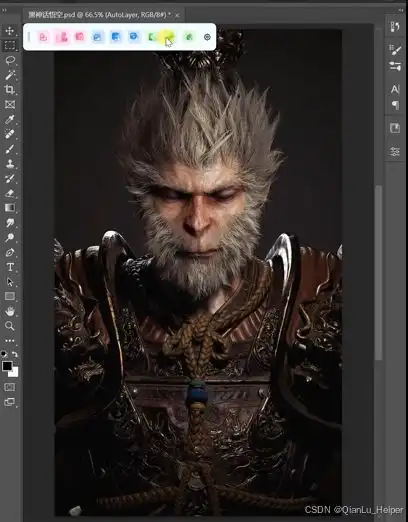
Task: Select the Eyedropper tool
Action: [10, 119]
